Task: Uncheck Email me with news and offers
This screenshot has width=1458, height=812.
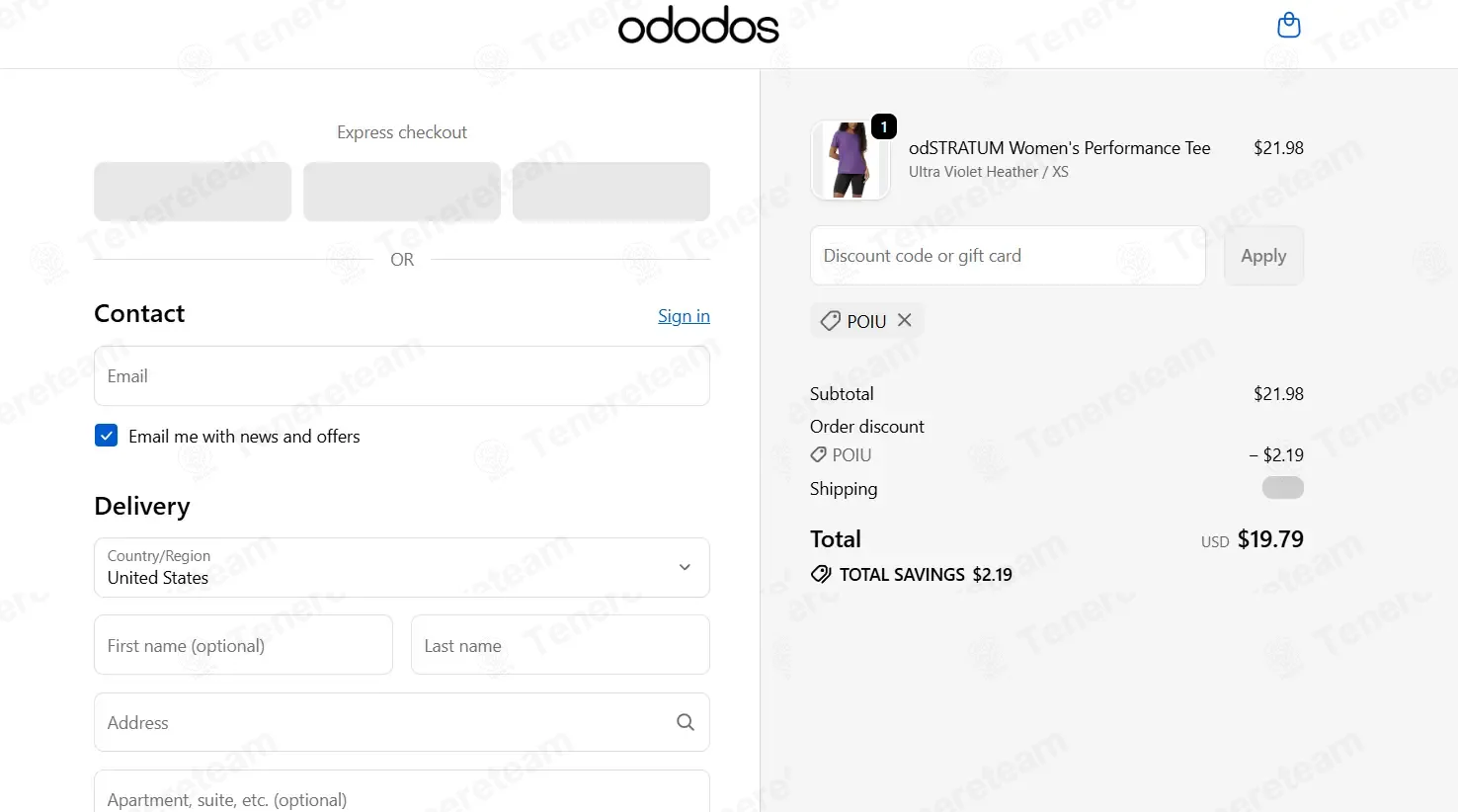Action: click(x=106, y=436)
